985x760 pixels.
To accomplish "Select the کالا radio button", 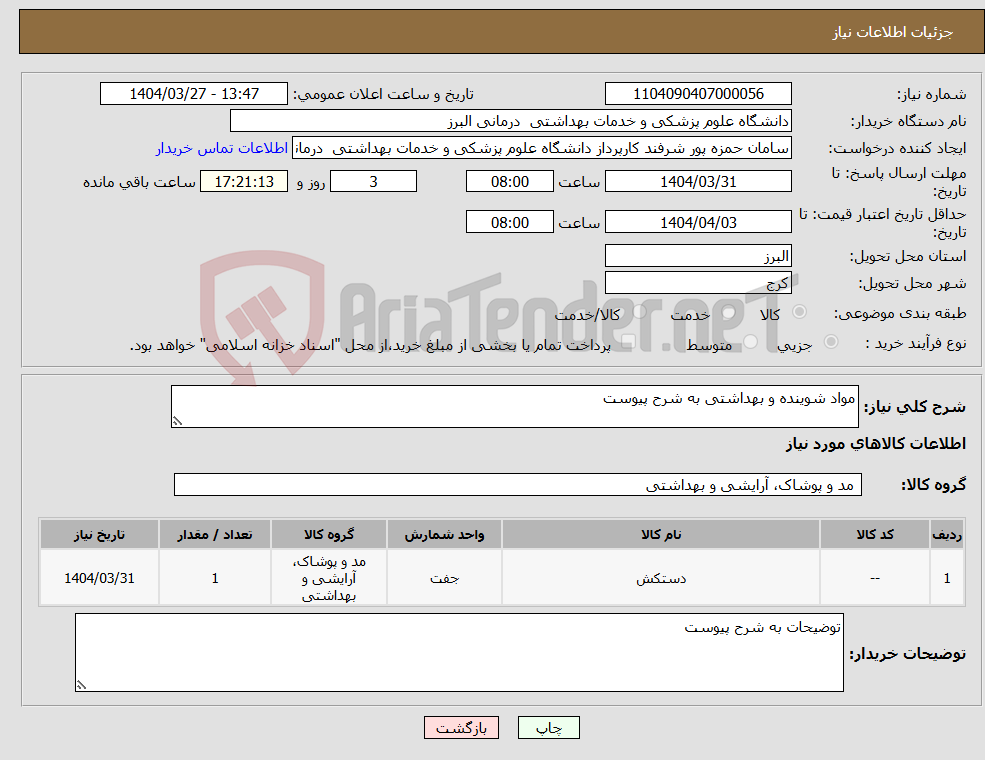I will [799, 312].
